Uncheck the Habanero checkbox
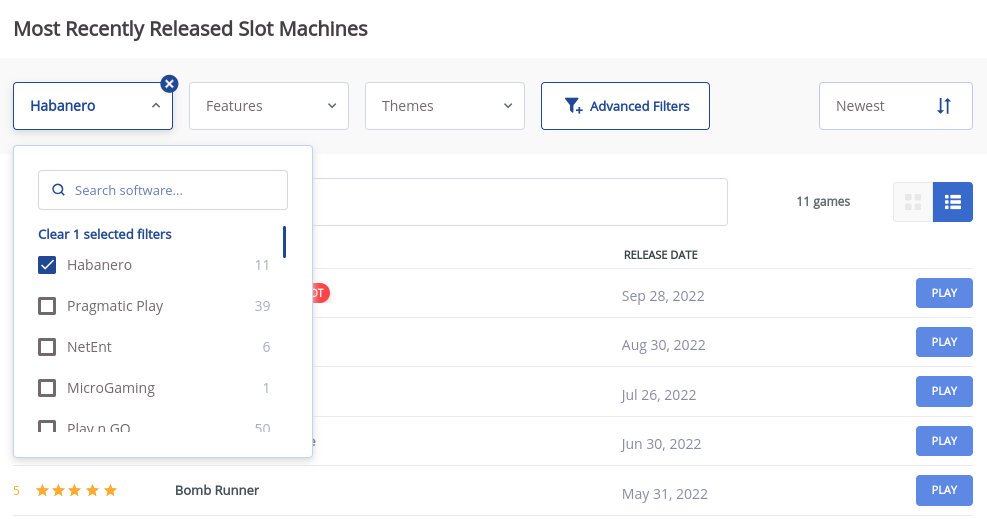987x519 pixels. coord(47,265)
